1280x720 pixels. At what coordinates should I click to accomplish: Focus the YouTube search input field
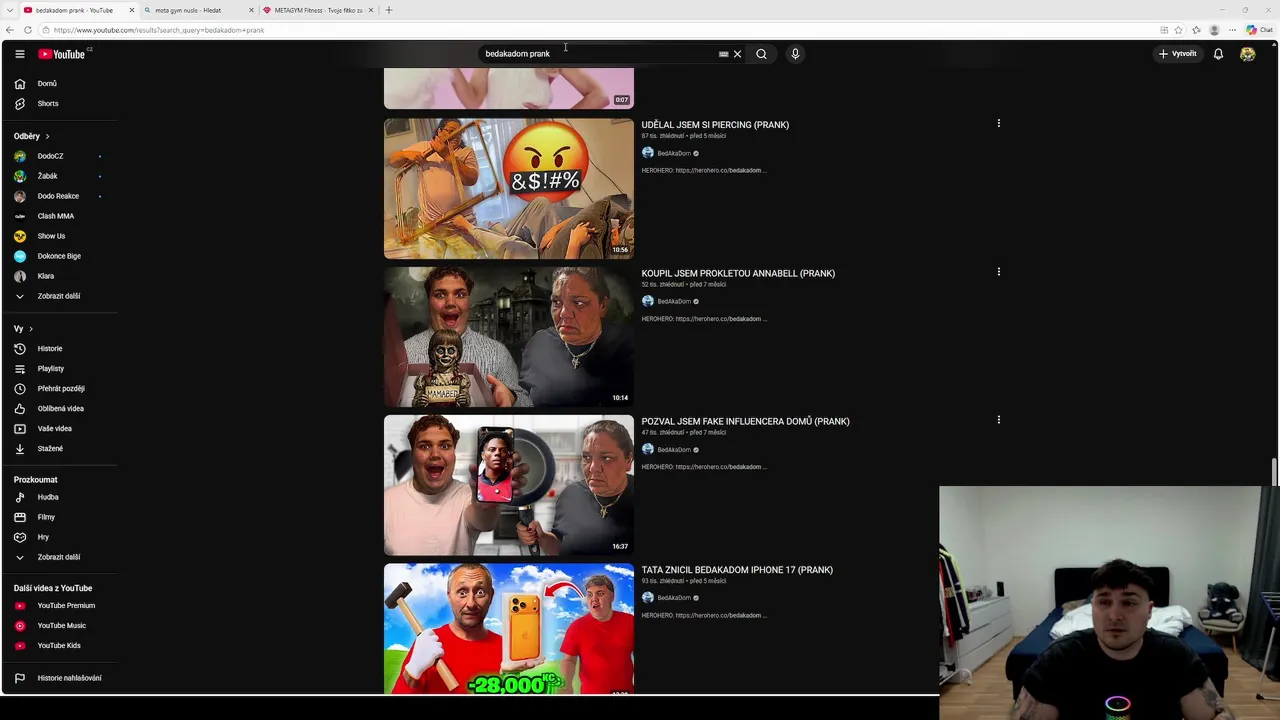tap(598, 54)
